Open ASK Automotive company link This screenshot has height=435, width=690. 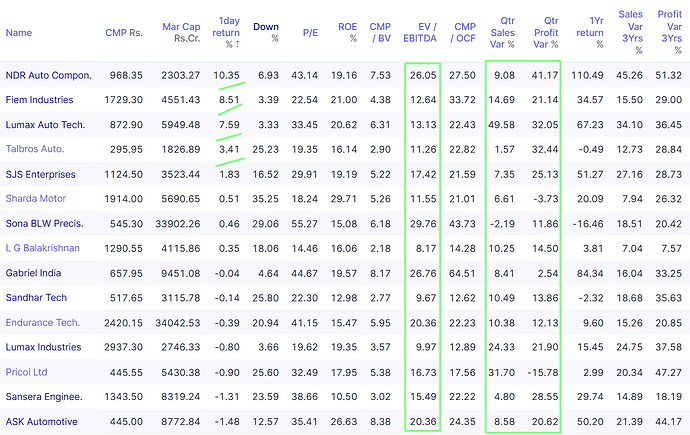tap(41, 421)
